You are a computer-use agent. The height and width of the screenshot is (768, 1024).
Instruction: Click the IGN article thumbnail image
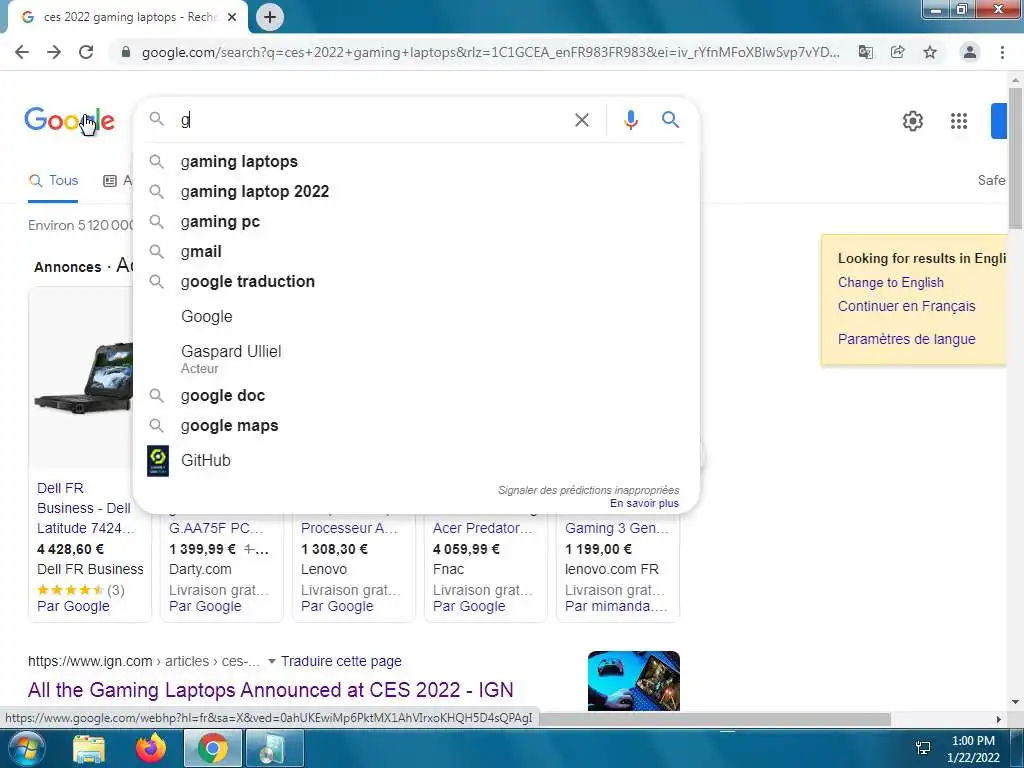[633, 681]
